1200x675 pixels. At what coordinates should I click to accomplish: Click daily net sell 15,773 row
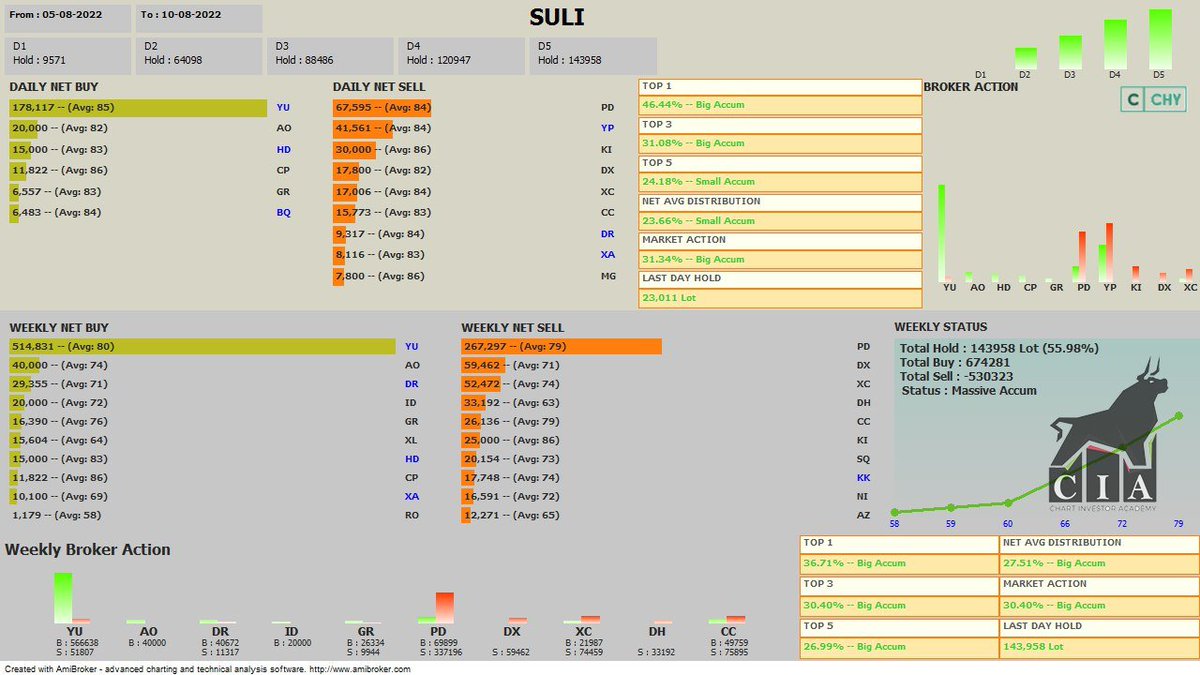click(475, 212)
